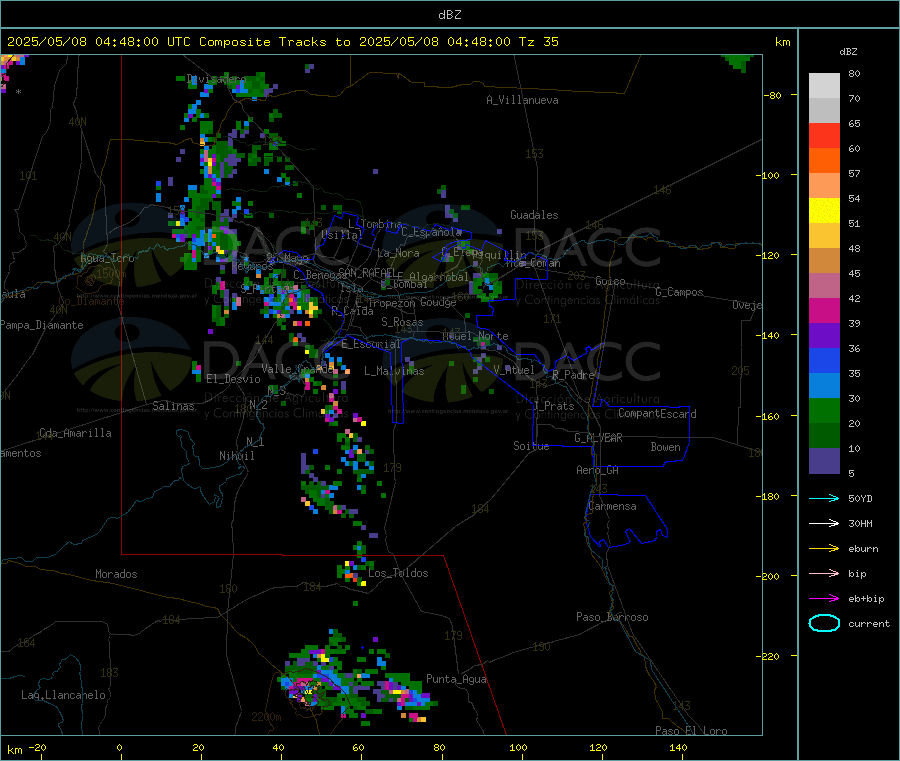Select the red legend swatch above 60

coord(824,135)
